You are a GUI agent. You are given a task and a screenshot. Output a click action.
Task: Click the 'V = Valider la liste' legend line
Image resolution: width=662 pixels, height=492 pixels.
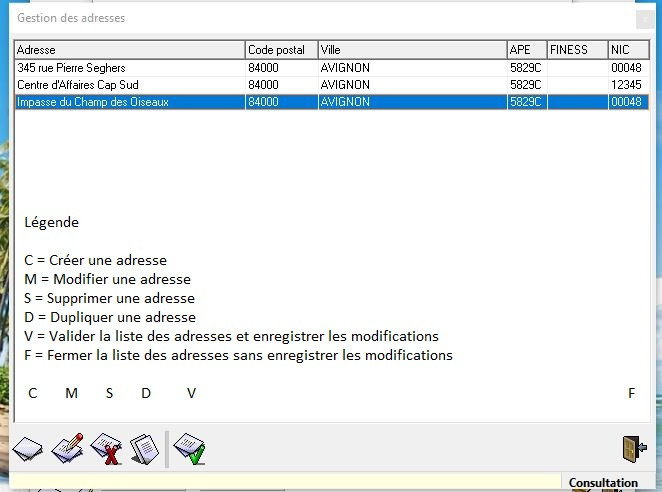(x=231, y=336)
